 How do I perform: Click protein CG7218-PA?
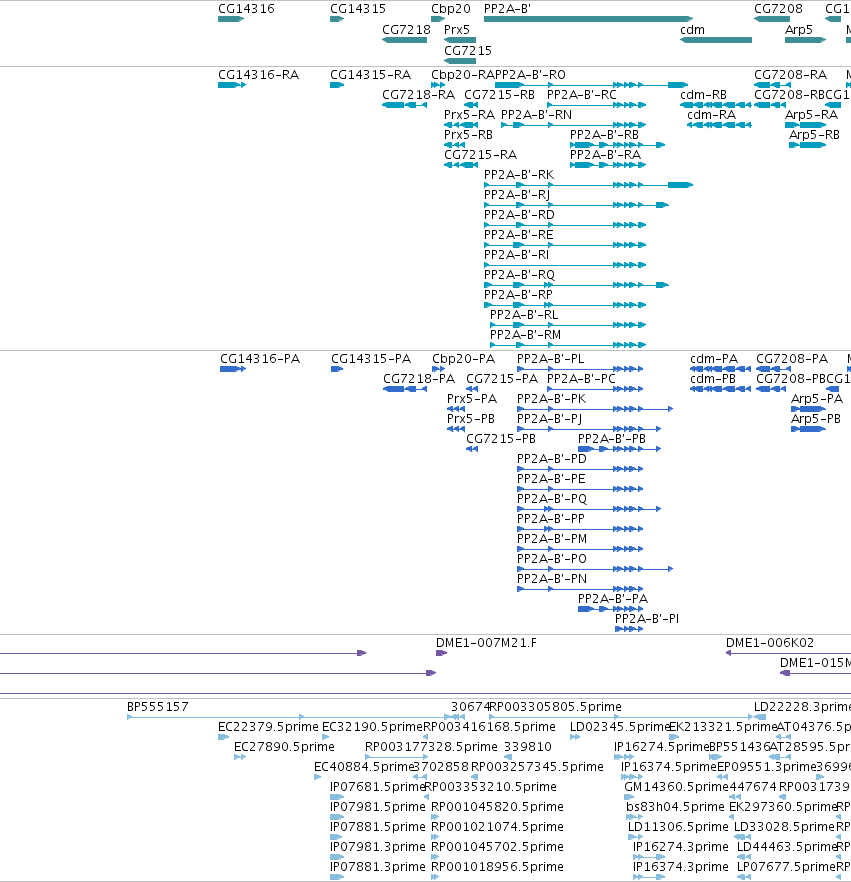click(x=419, y=379)
